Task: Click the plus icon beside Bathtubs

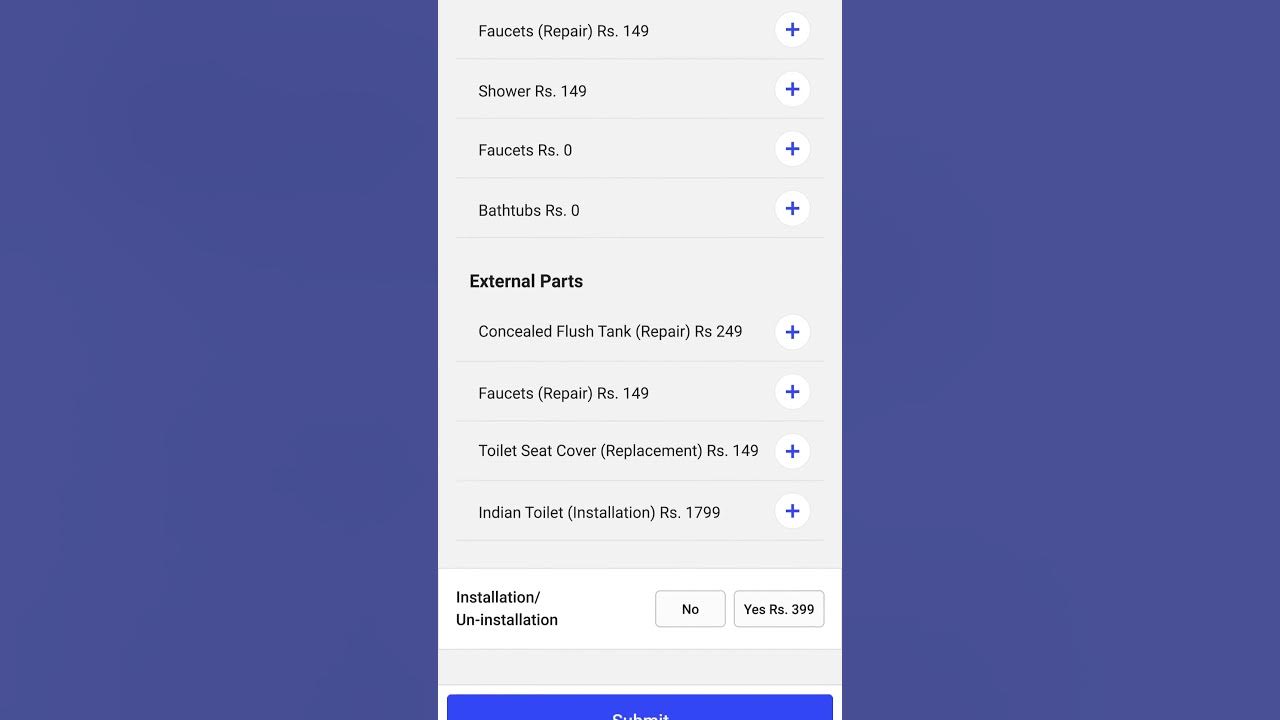Action: click(x=792, y=209)
